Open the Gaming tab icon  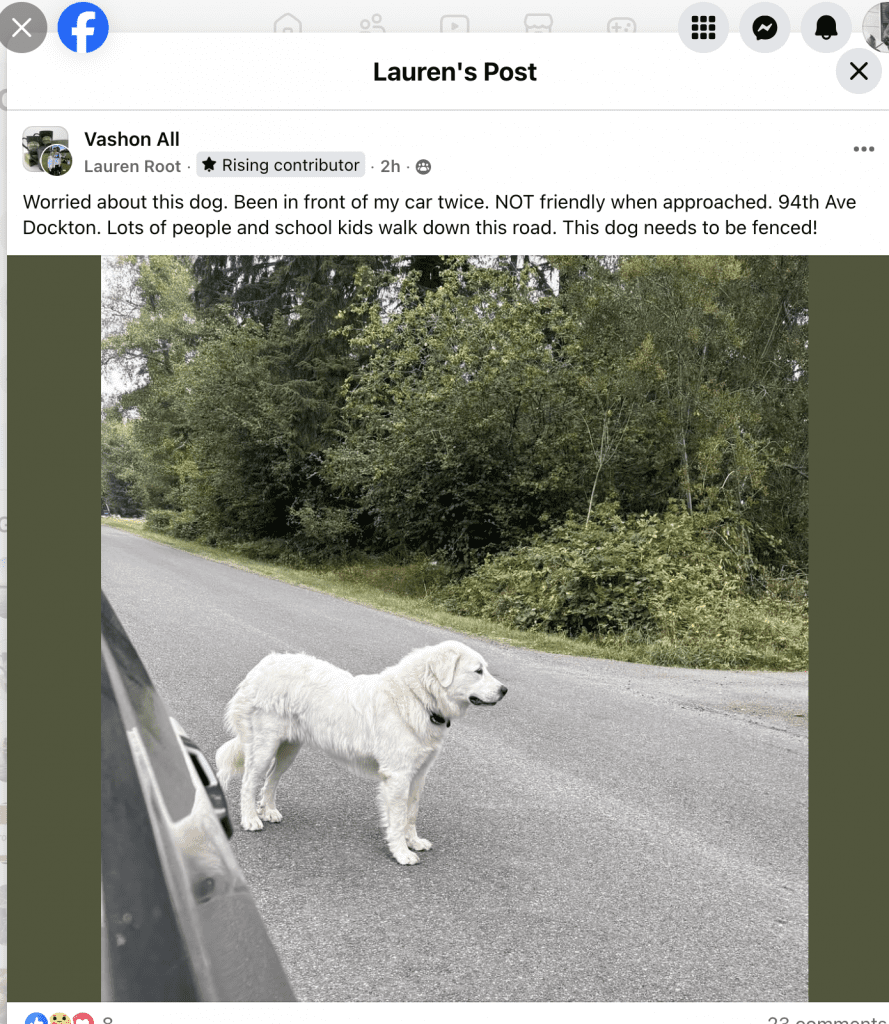pos(621,25)
